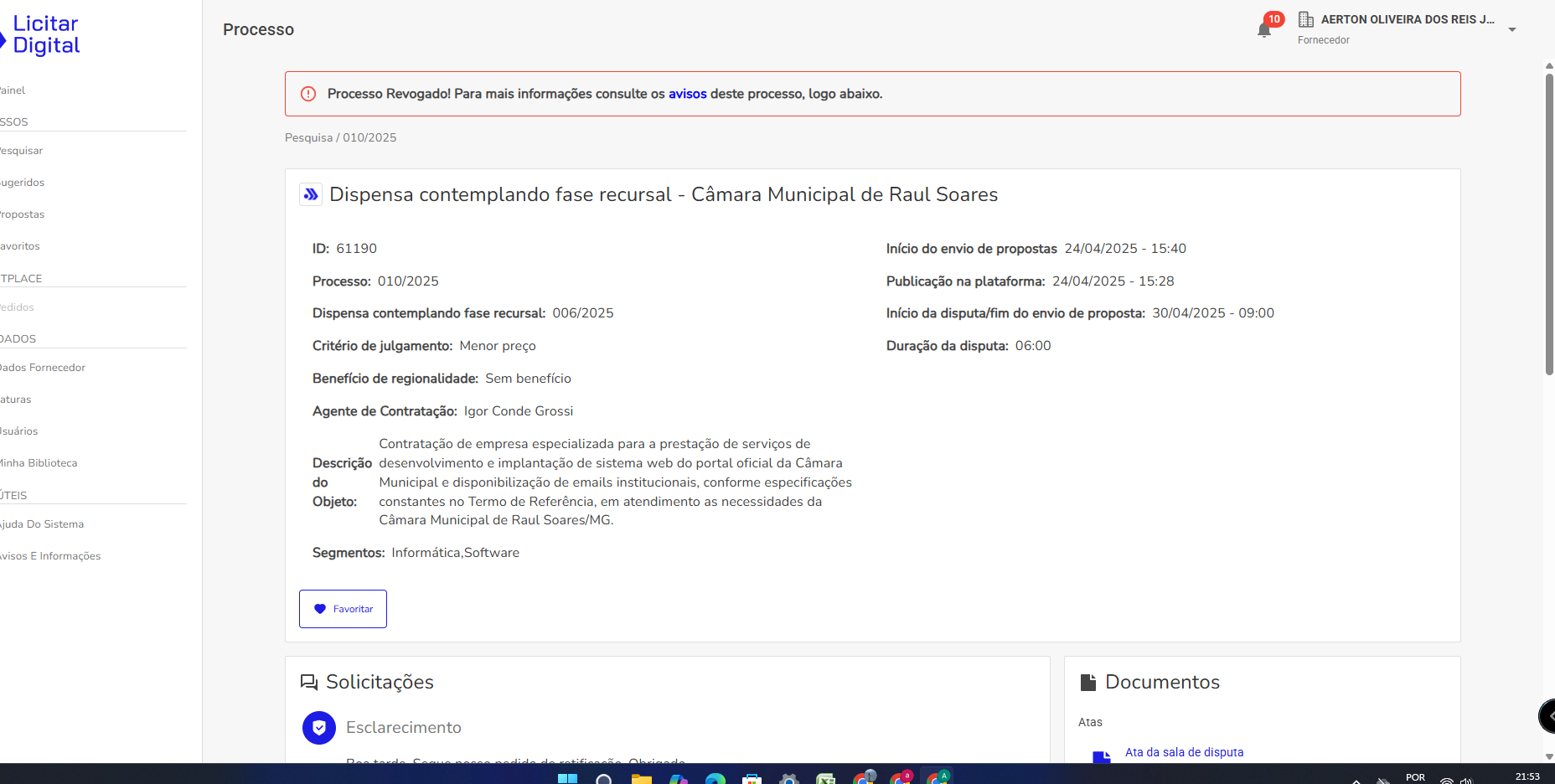The image size is (1555, 784).
Task: Expand the user account dropdown arrow
Action: [x=1512, y=30]
